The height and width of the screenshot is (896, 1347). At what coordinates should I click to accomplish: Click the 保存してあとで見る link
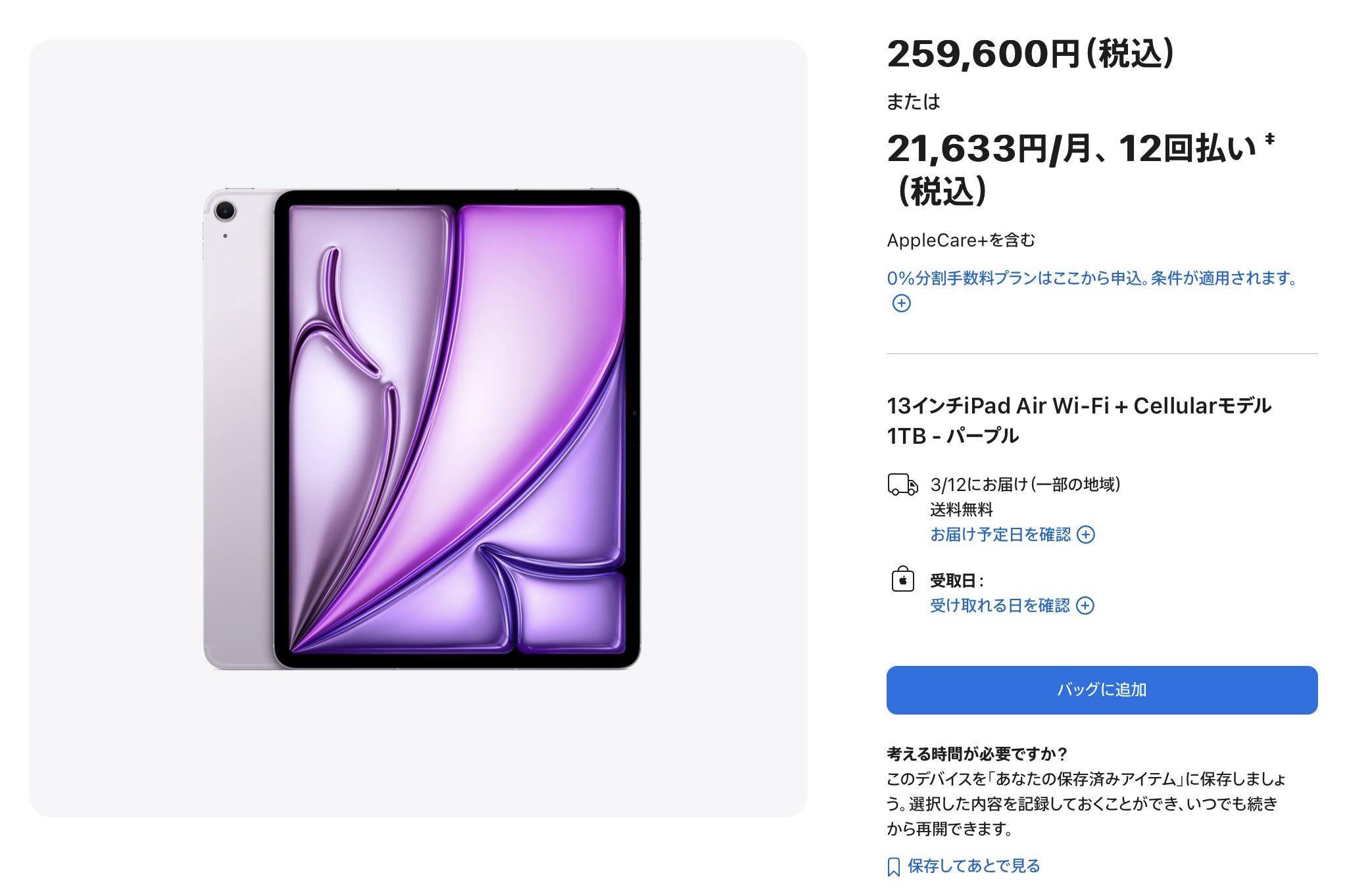tap(973, 866)
